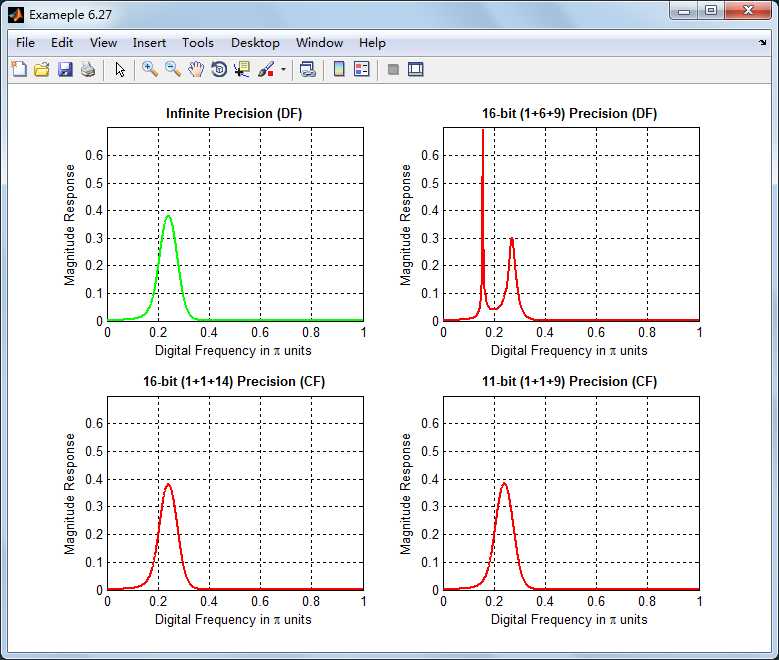Print the figure using the printer icon
This screenshot has height=660, width=779.
(88, 69)
